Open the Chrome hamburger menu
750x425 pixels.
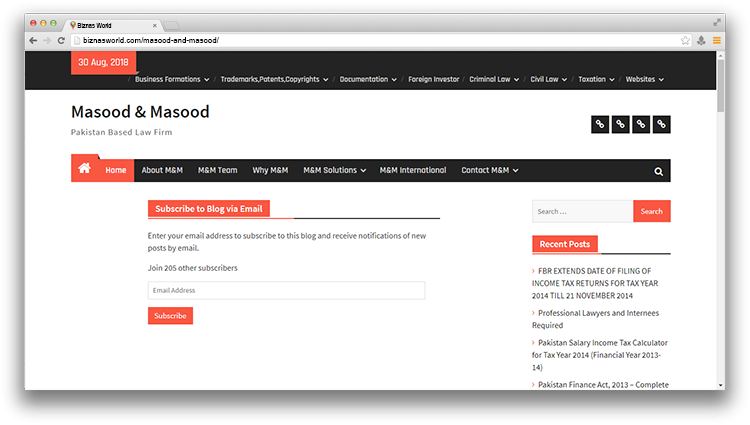click(716, 40)
